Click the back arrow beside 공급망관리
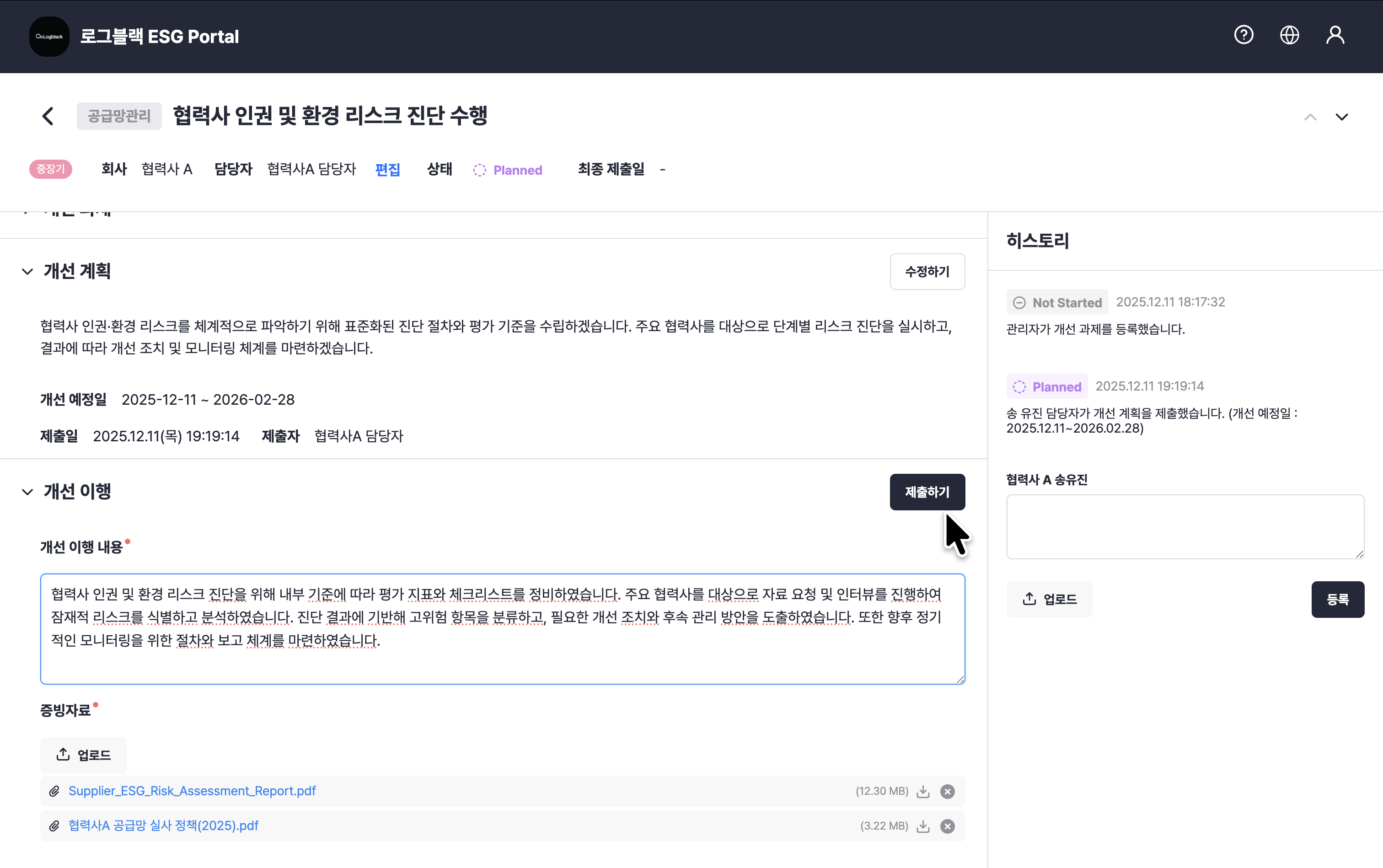The width and height of the screenshot is (1383, 868). tap(48, 116)
